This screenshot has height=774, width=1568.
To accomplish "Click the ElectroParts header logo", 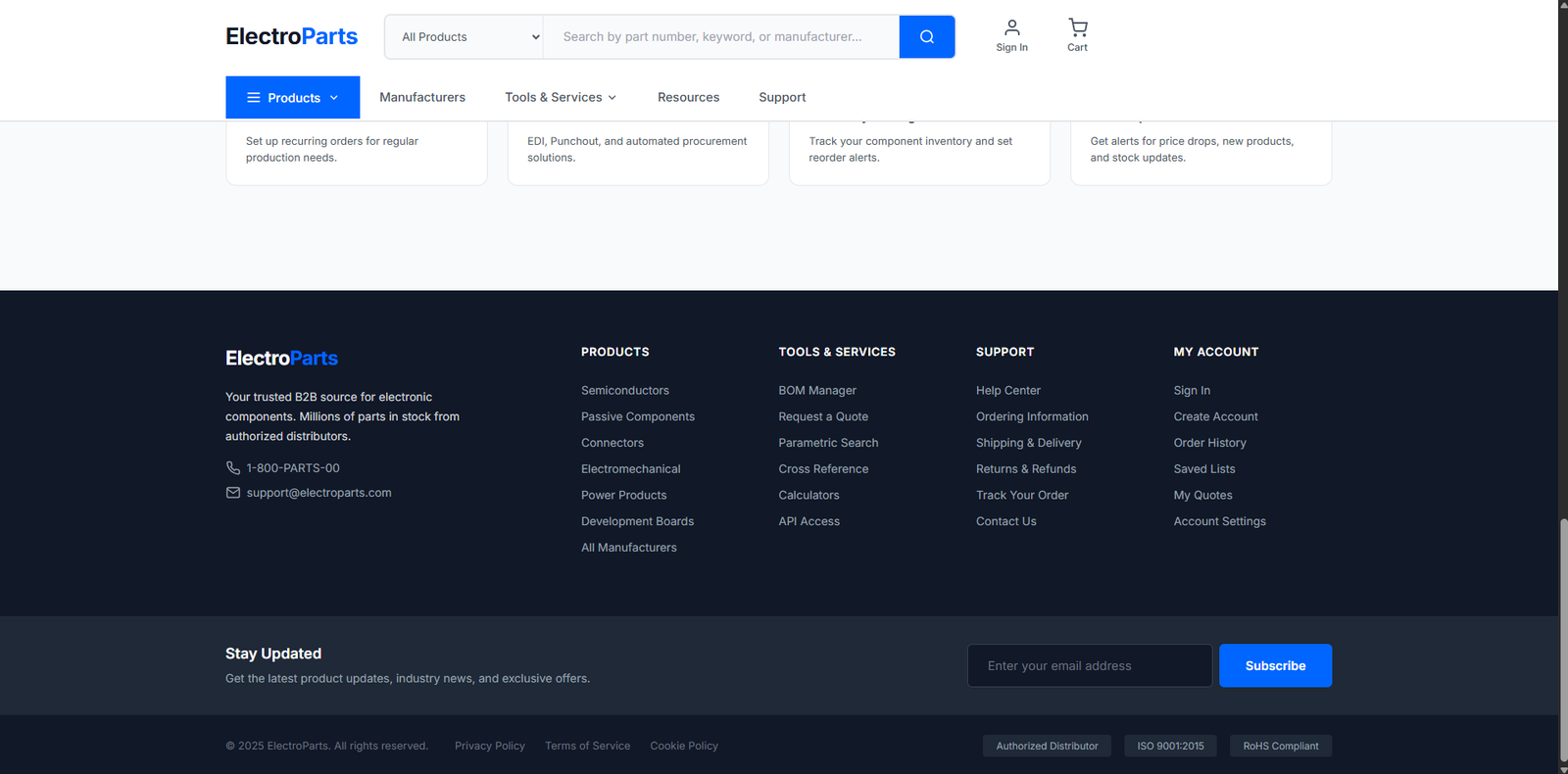I will (291, 36).
